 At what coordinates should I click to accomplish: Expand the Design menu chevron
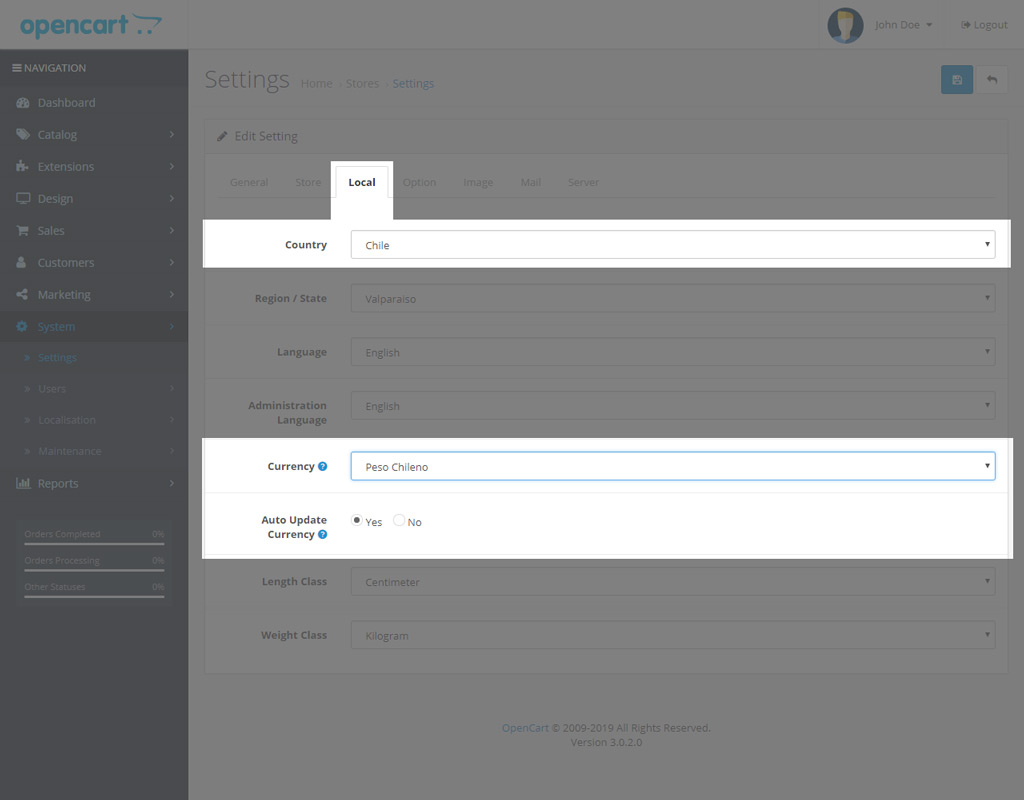point(172,199)
